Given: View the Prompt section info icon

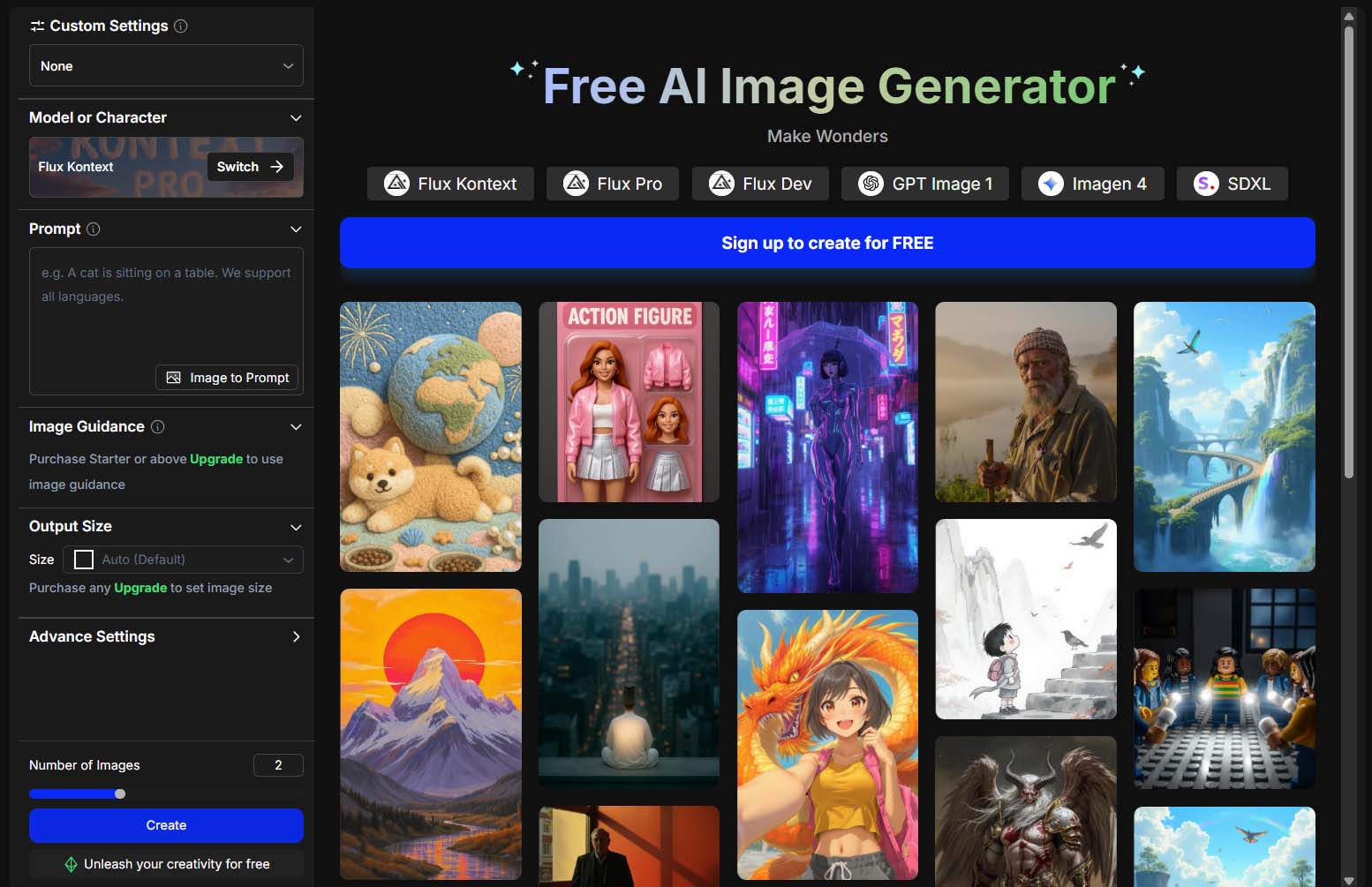Looking at the screenshot, I should [x=91, y=229].
